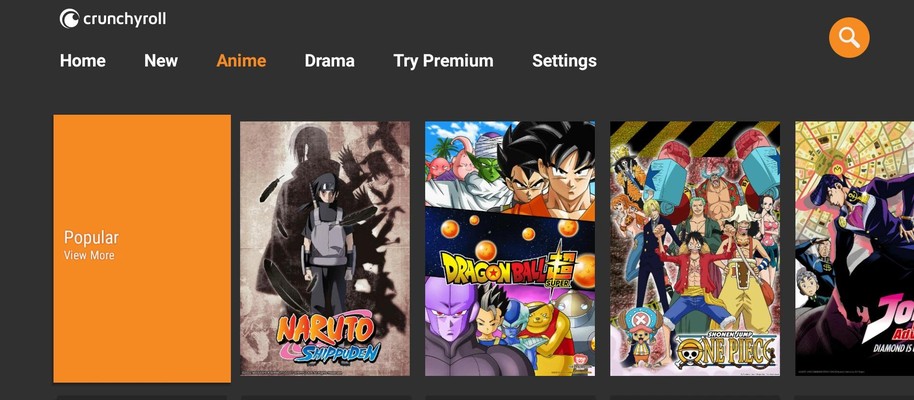
Task: Go to the Home tab
Action: [x=83, y=61]
